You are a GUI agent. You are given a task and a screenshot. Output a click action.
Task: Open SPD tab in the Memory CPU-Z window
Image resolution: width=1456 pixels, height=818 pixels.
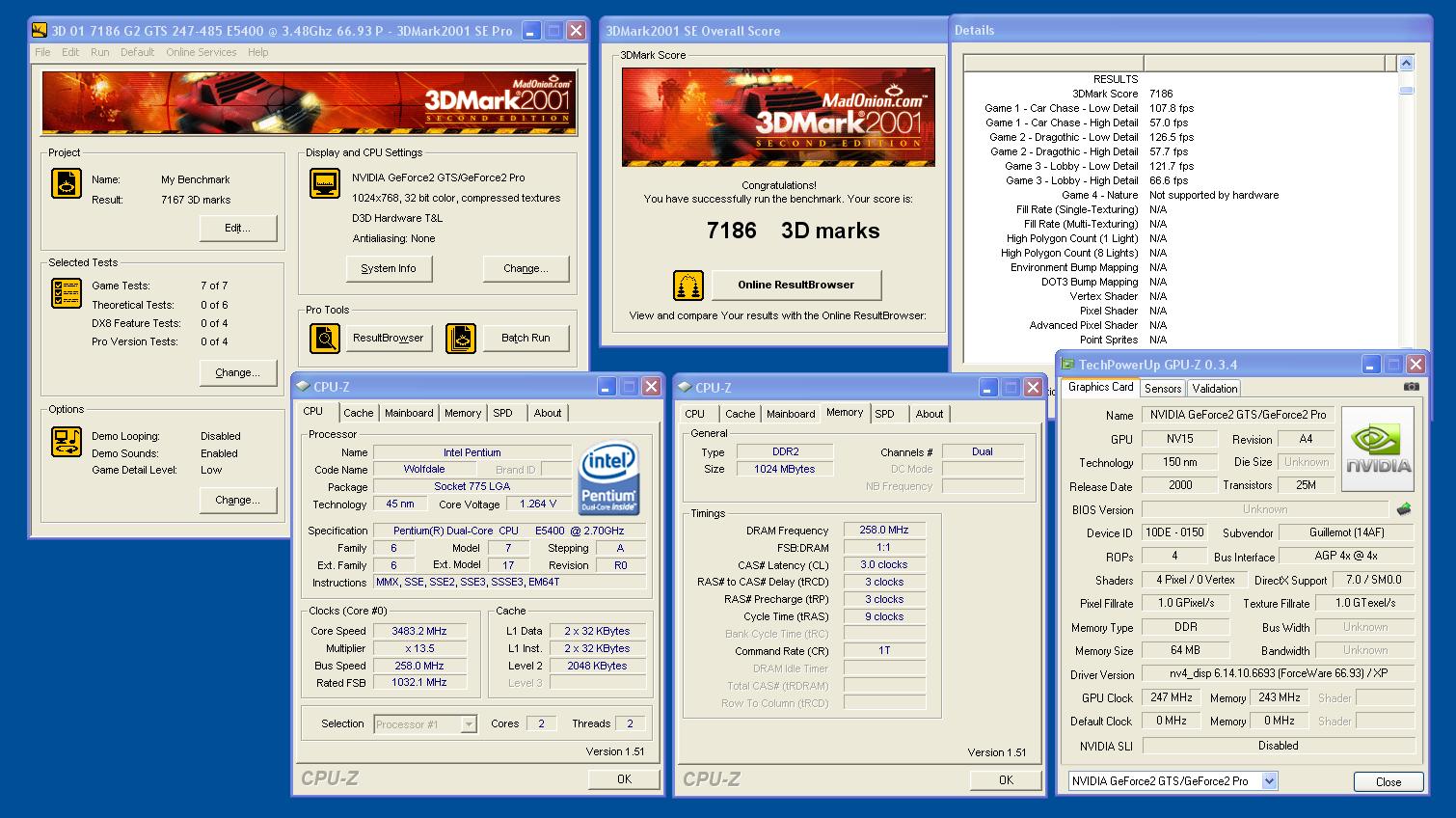(x=884, y=414)
